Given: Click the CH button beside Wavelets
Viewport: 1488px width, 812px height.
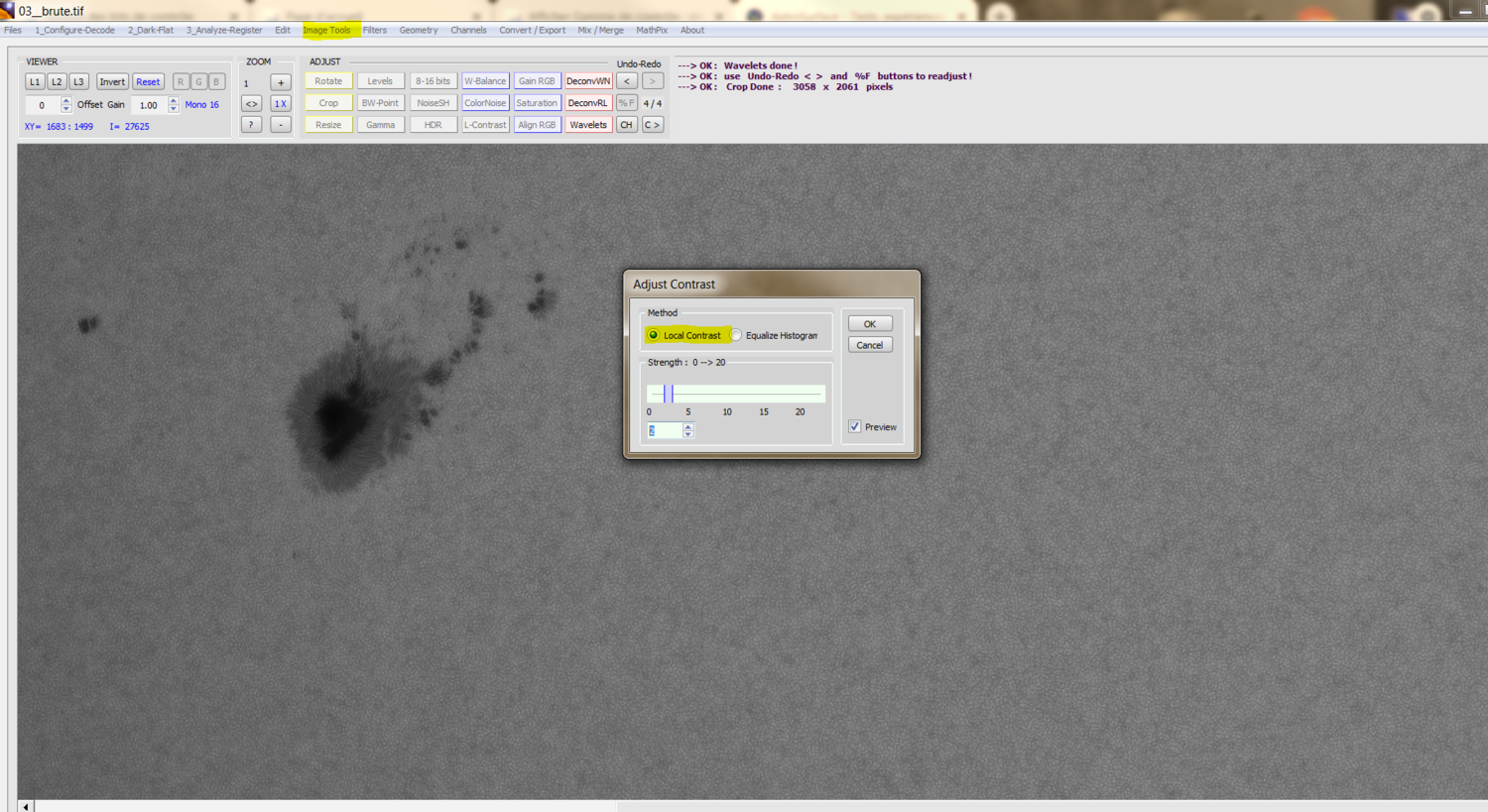Looking at the screenshot, I should 627,125.
